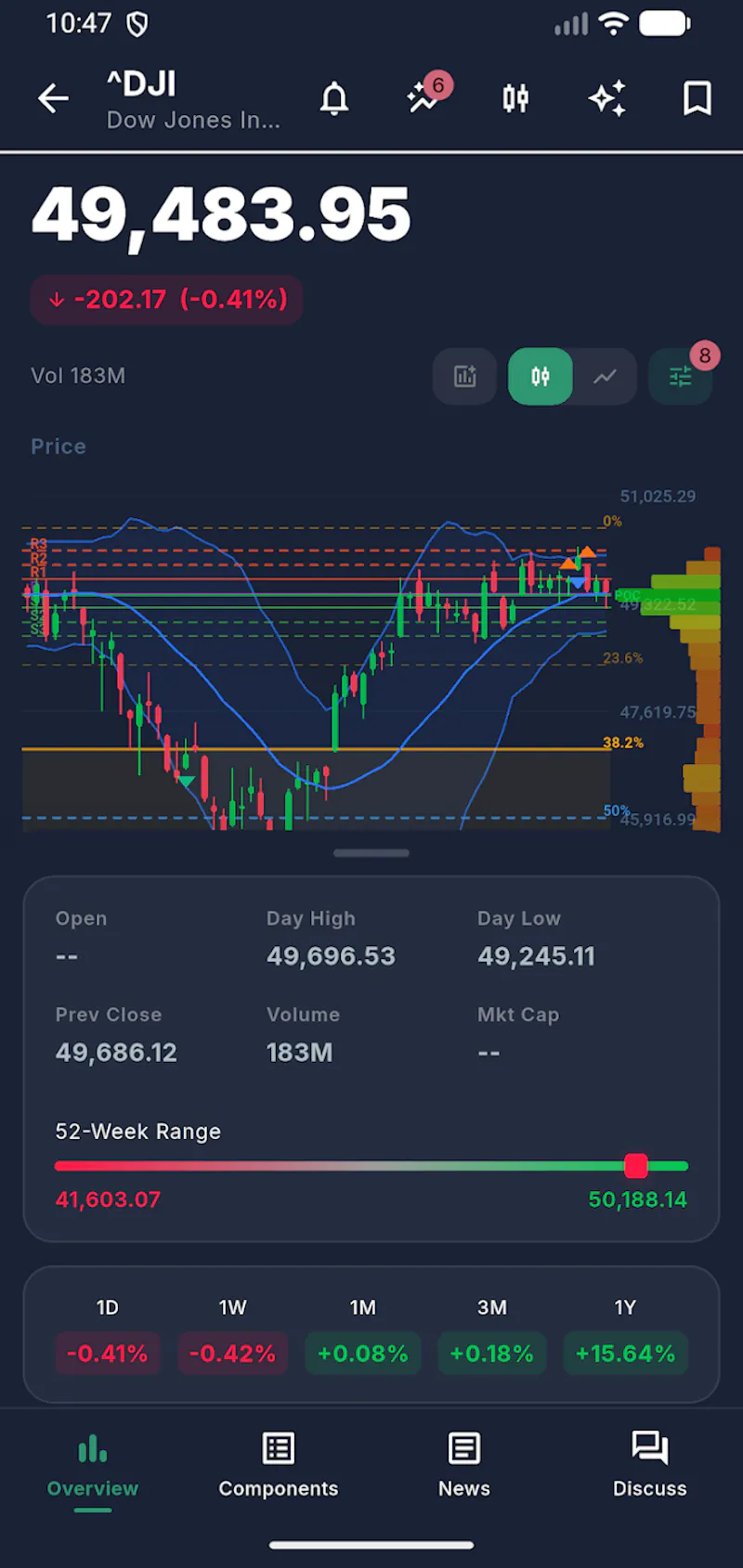Tap the 51,025.29 axis label
Screen dimensions: 743x1568
658,497
